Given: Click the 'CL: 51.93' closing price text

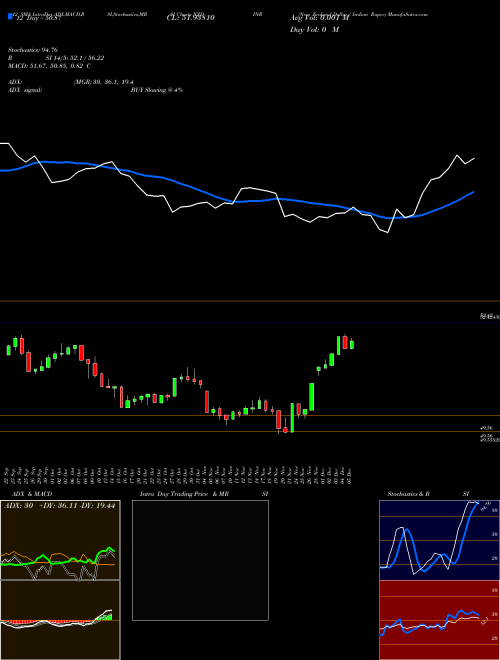Looking at the screenshot, I should [190, 18].
